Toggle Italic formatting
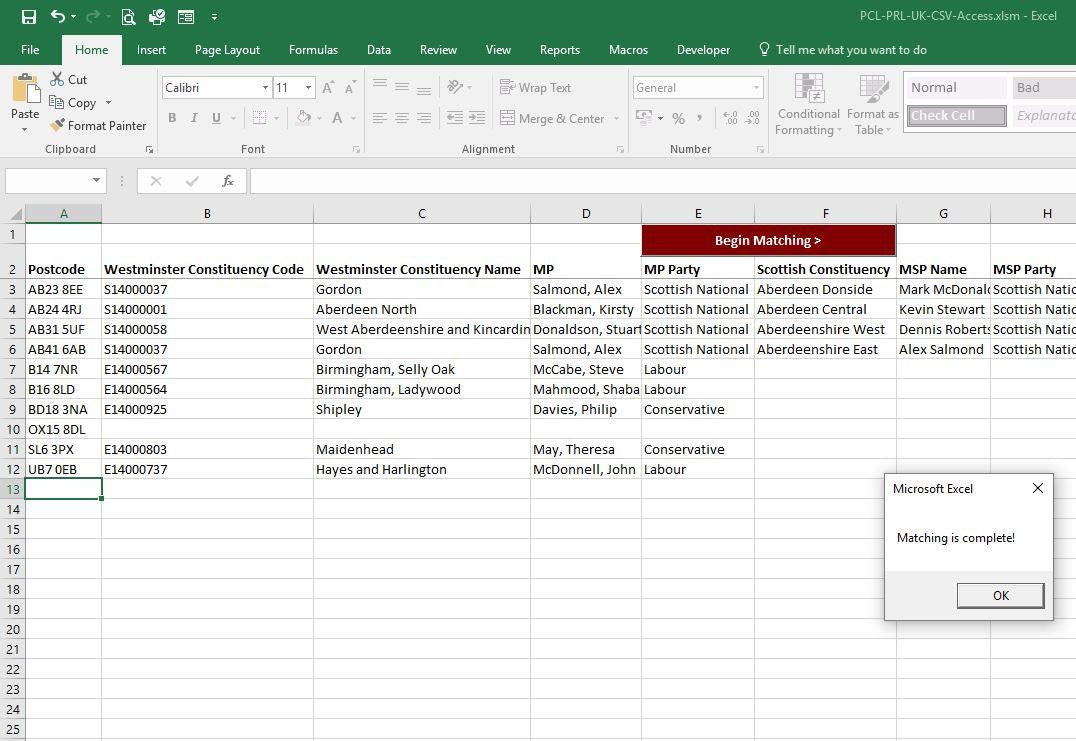 coord(194,118)
